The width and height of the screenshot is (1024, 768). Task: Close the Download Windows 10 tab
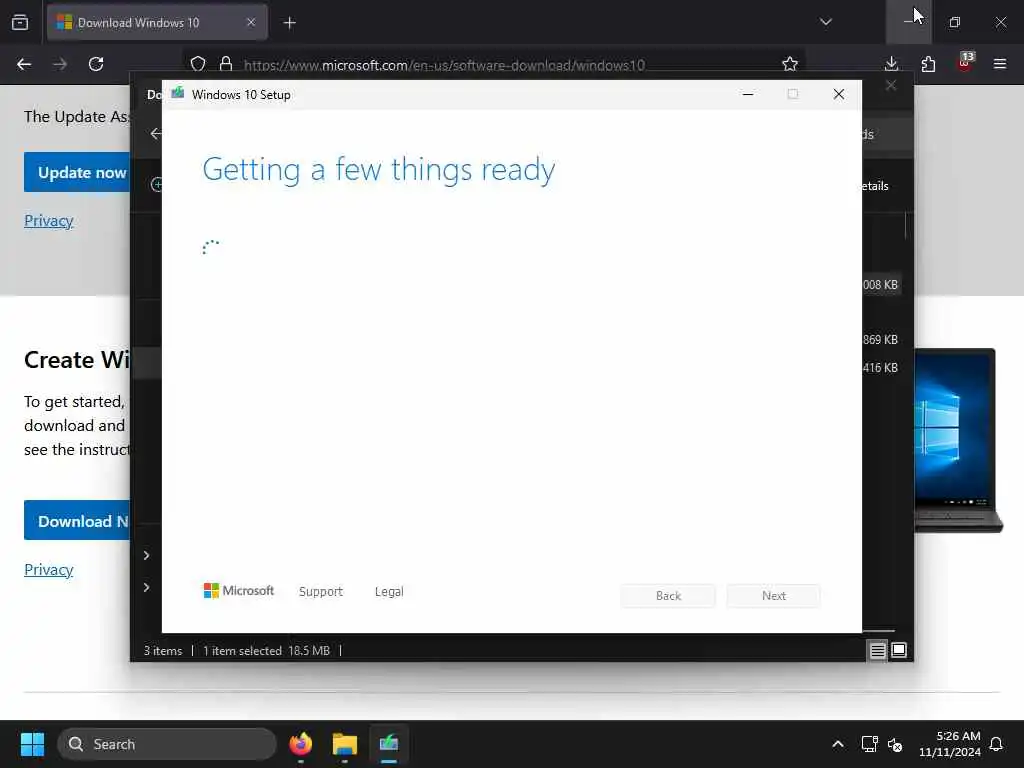pyautogui.click(x=251, y=22)
